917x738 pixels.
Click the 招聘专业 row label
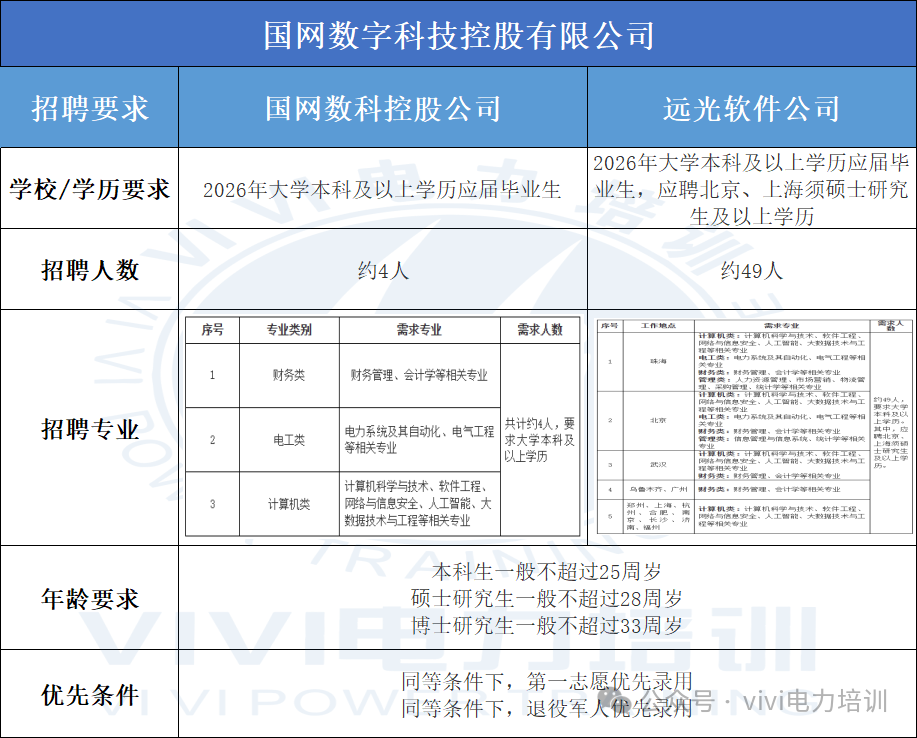tap(90, 429)
